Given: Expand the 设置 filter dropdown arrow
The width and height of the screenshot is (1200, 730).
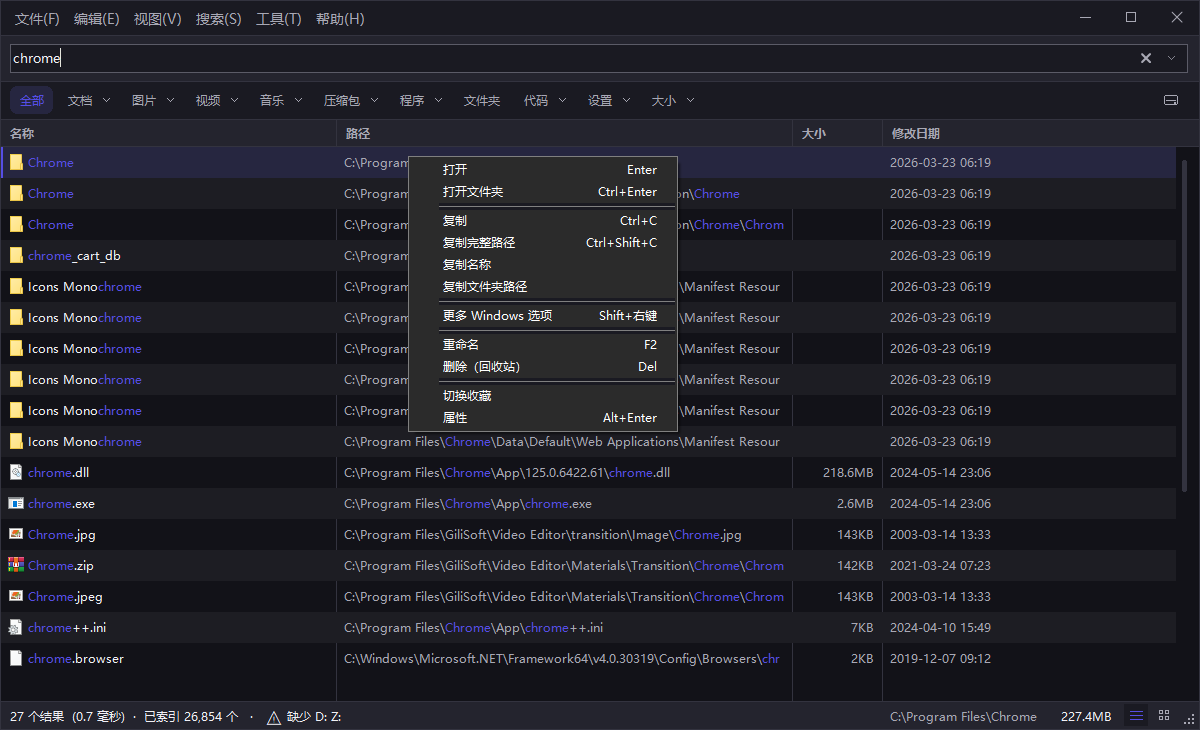Looking at the screenshot, I should coord(626,100).
